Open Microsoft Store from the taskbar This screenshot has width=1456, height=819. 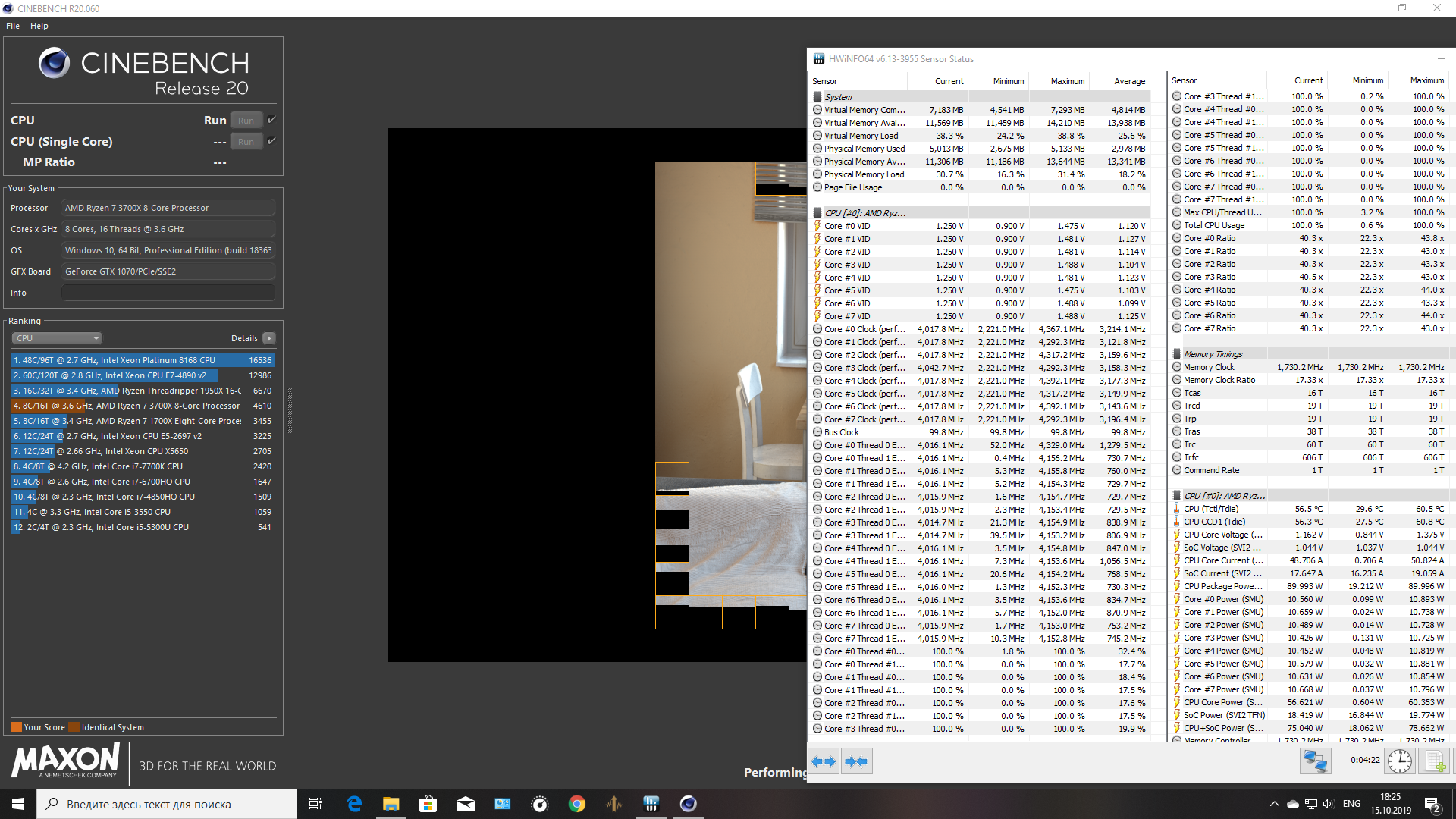(428, 804)
